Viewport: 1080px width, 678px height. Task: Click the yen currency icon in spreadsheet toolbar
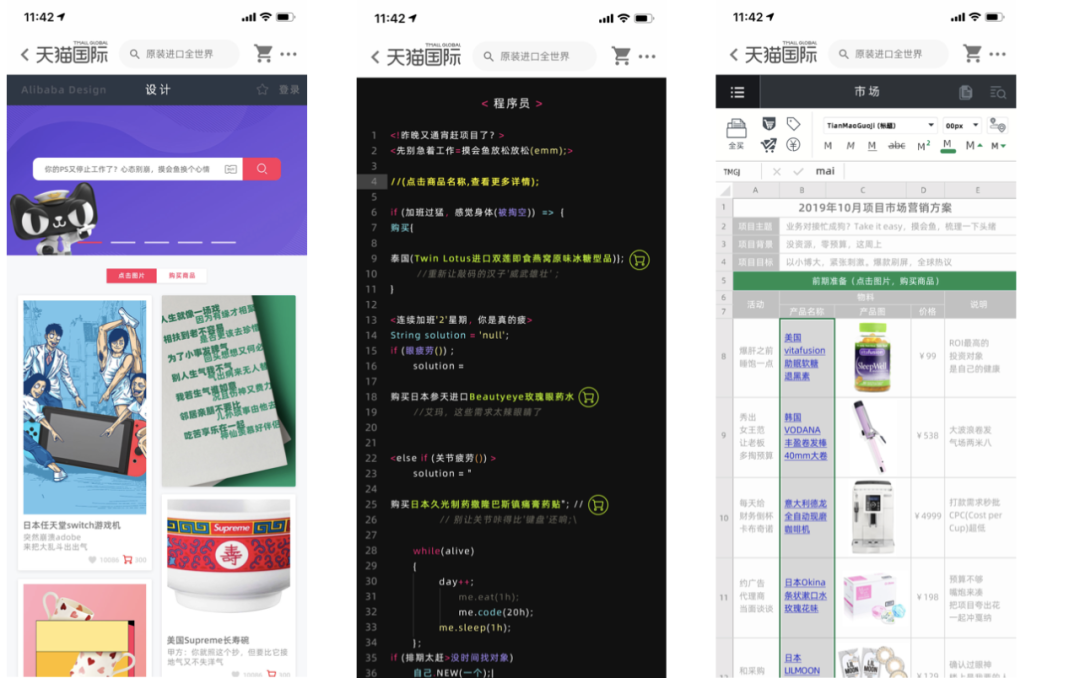793,145
